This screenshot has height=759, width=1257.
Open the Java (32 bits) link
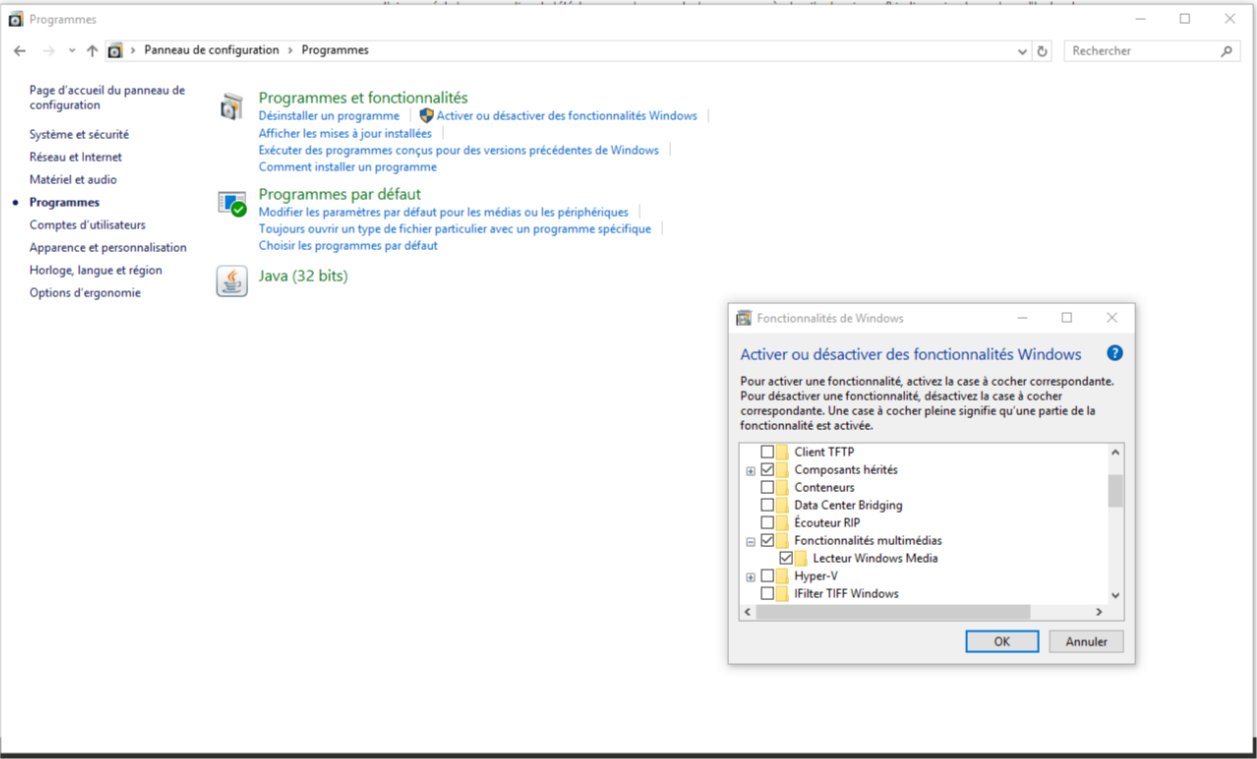coord(303,275)
